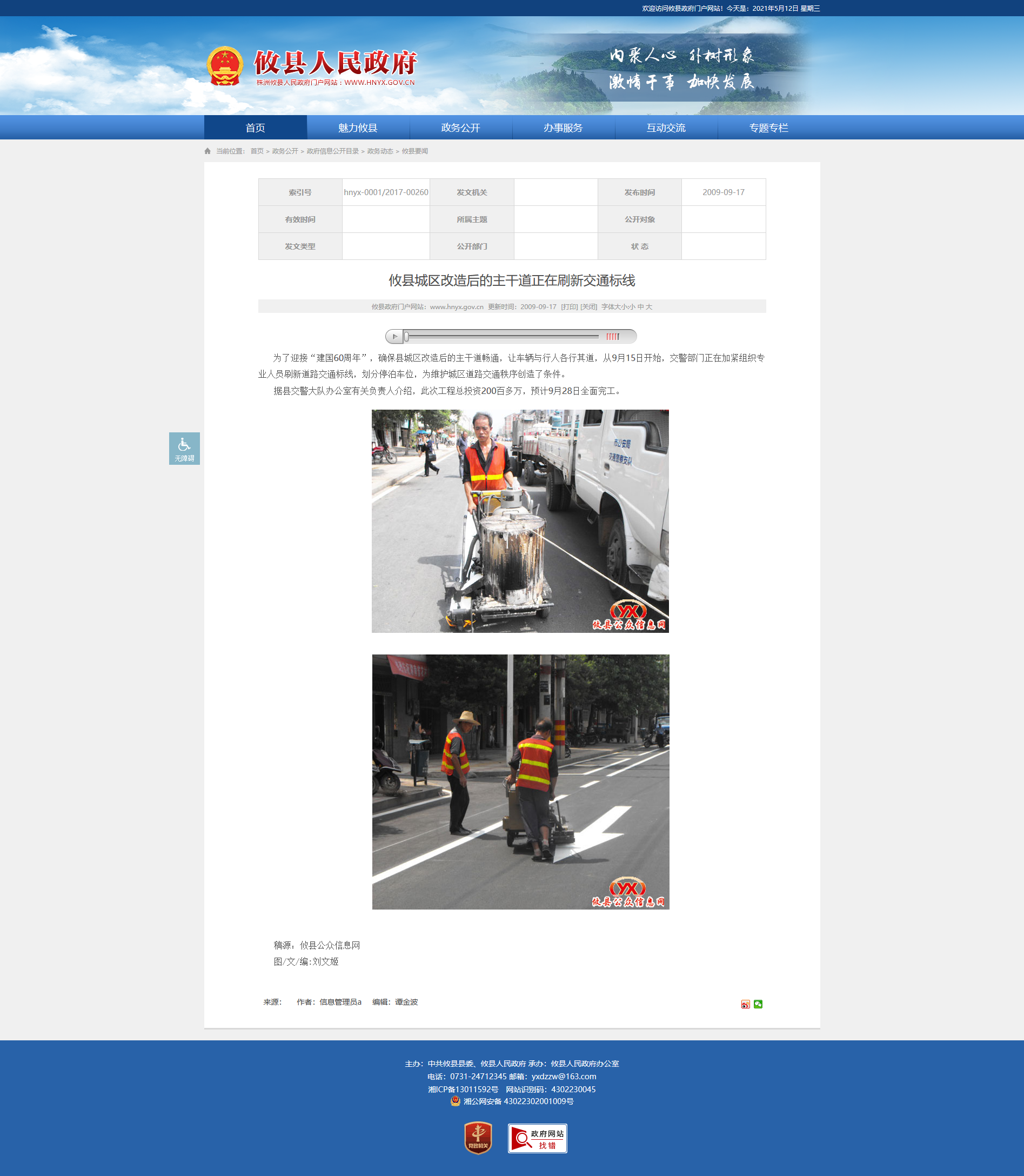The height and width of the screenshot is (1176, 1024).
Task: Open the 首页 navigation tab
Action: (x=256, y=128)
